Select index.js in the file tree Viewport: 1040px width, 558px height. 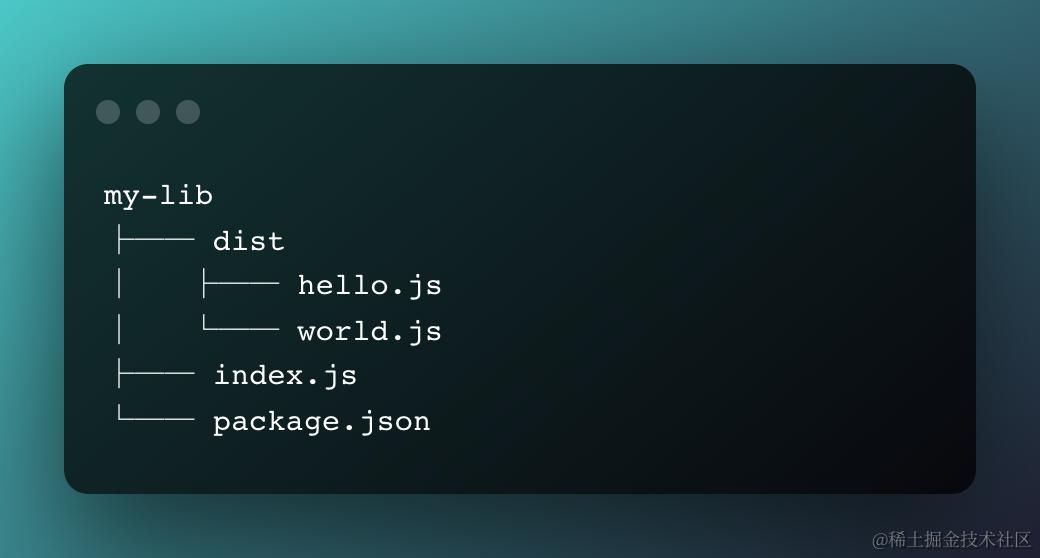click(285, 376)
